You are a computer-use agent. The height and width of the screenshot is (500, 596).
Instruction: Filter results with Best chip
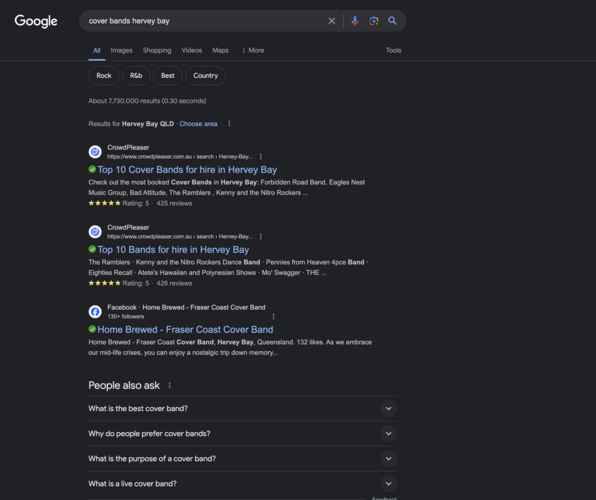168,76
